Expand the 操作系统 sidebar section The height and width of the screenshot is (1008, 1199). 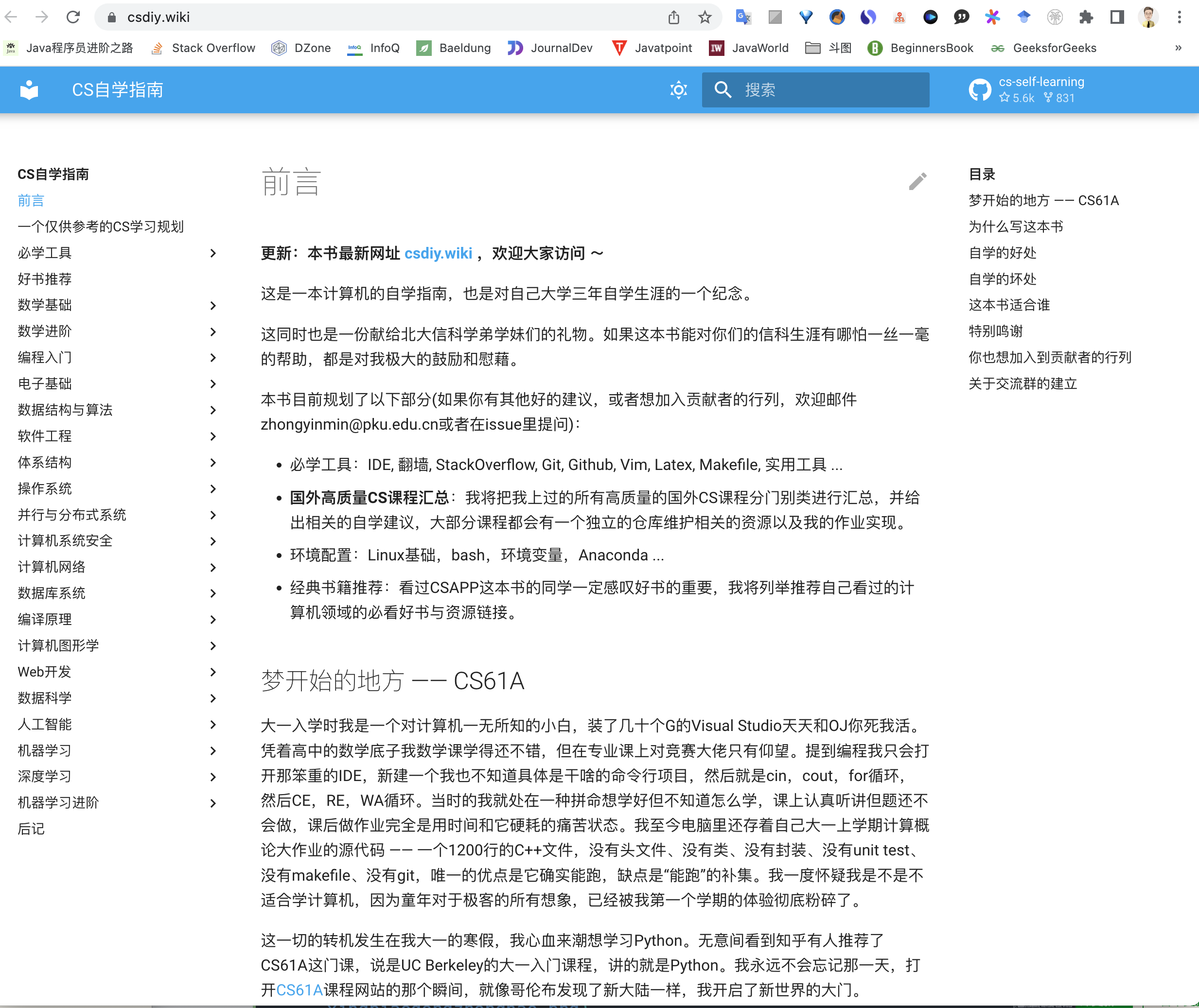213,488
